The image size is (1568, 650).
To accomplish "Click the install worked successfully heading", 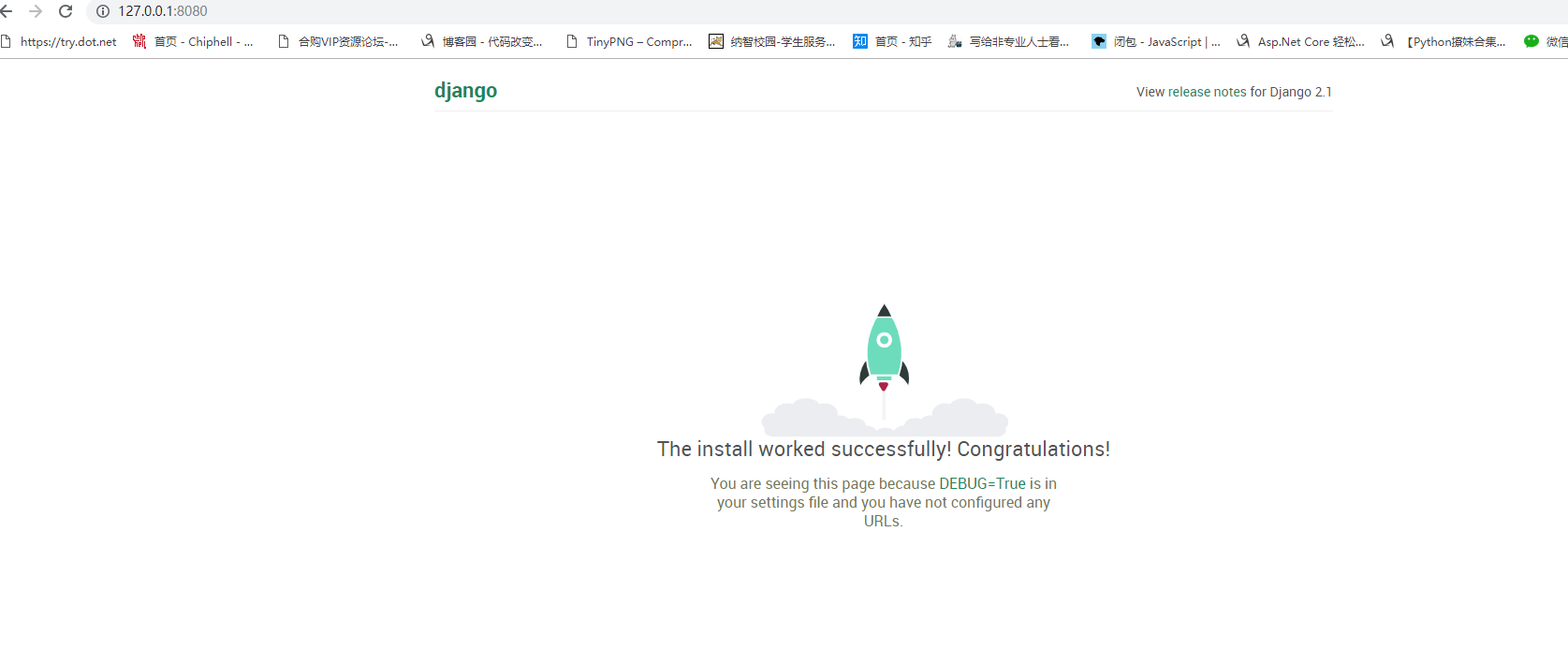I will coord(884,450).
